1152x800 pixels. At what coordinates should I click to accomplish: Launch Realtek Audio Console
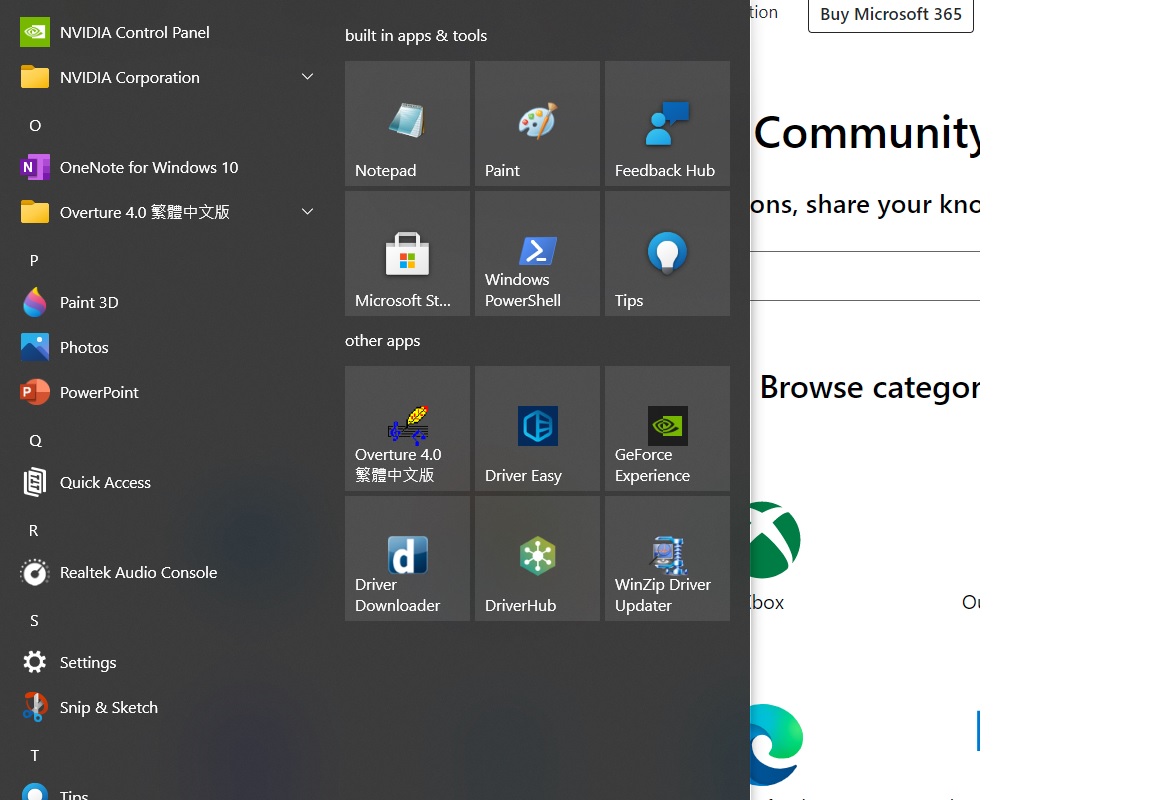click(x=169, y=572)
